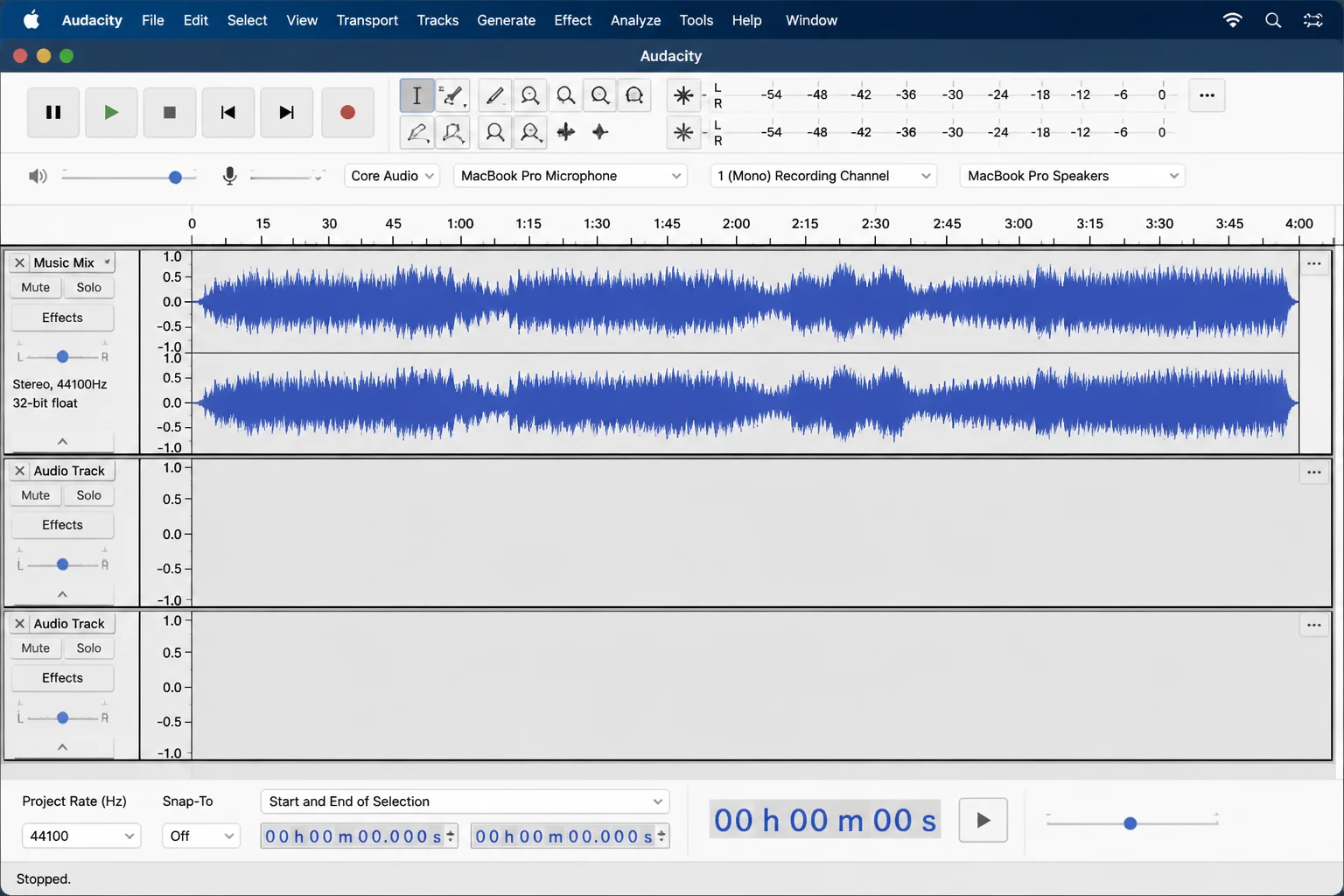Click the play-at-speed button

coord(983,820)
